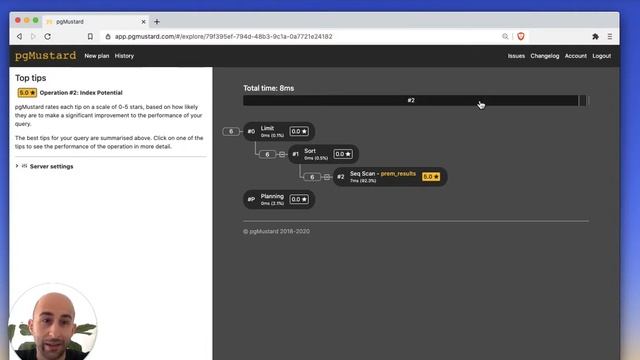640x360 pixels.
Task: Open the New plan page
Action: pyautogui.click(x=97, y=56)
